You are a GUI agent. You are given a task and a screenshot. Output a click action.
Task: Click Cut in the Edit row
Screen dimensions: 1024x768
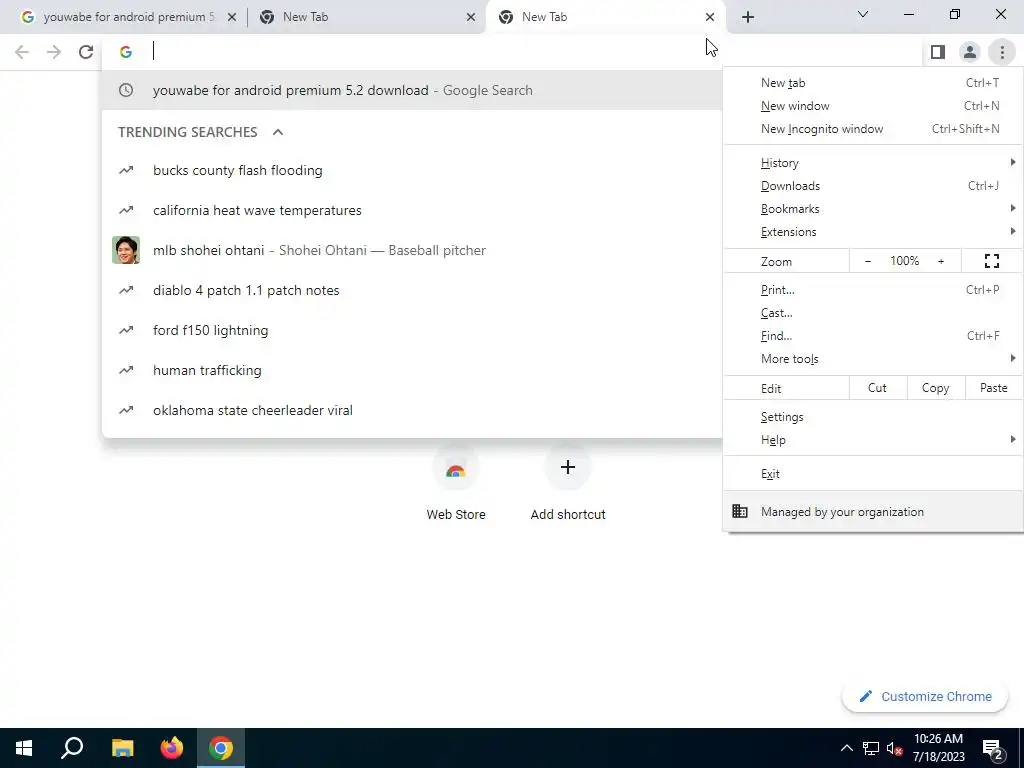pyautogui.click(x=878, y=388)
